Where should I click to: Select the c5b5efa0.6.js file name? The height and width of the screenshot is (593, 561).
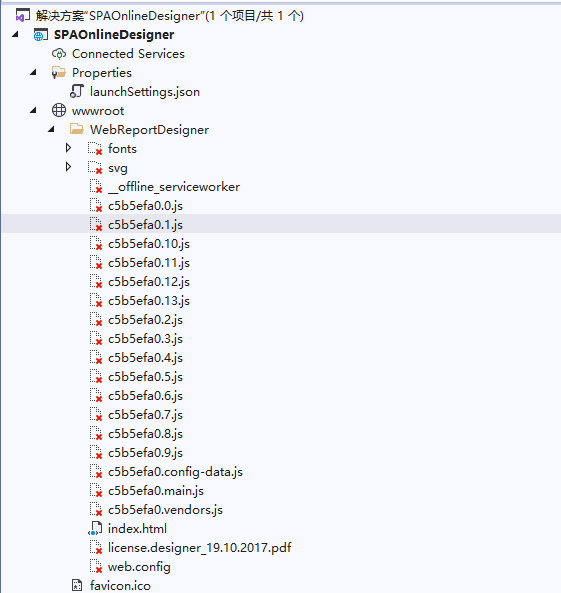click(145, 396)
